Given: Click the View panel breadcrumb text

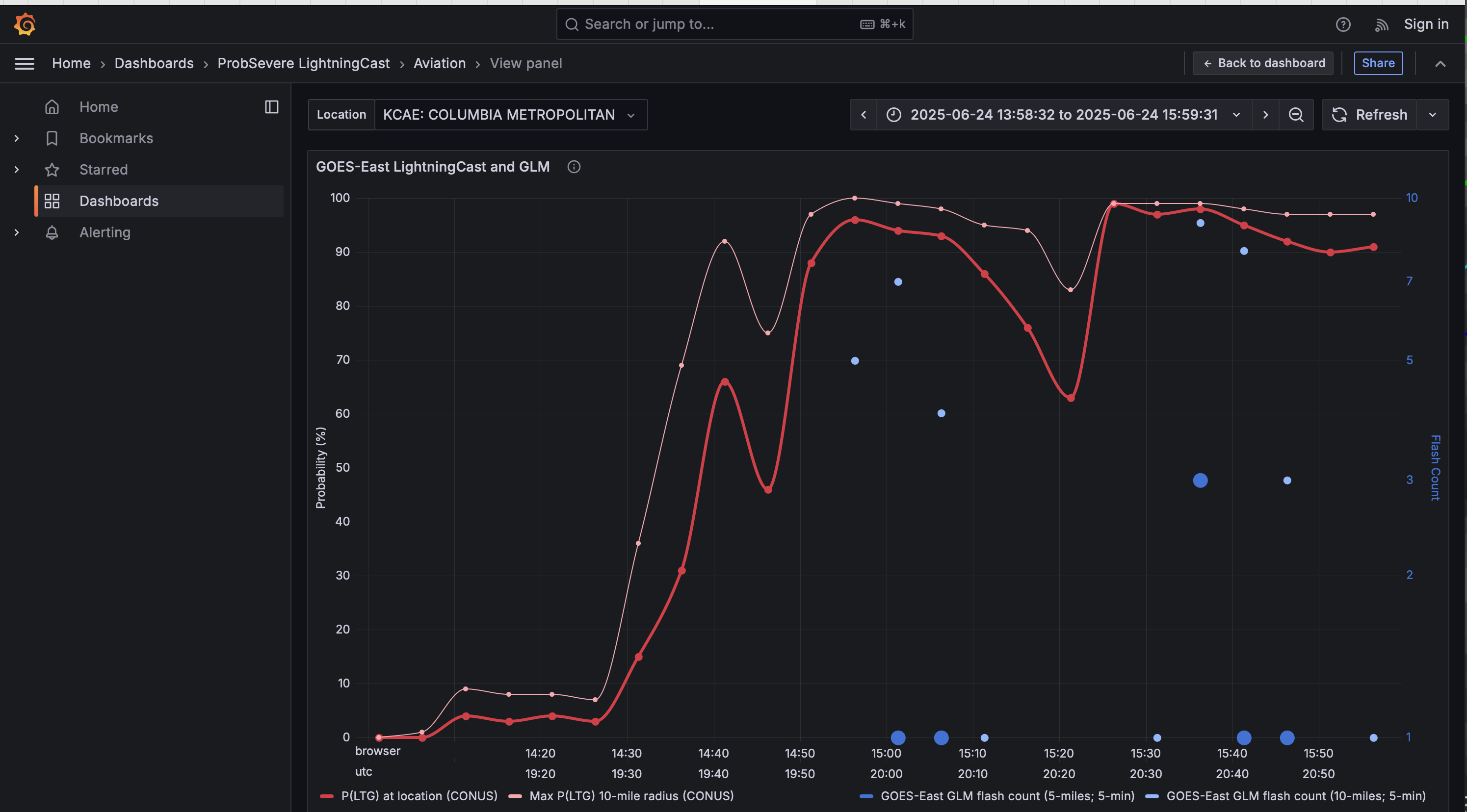Looking at the screenshot, I should tap(525, 64).
